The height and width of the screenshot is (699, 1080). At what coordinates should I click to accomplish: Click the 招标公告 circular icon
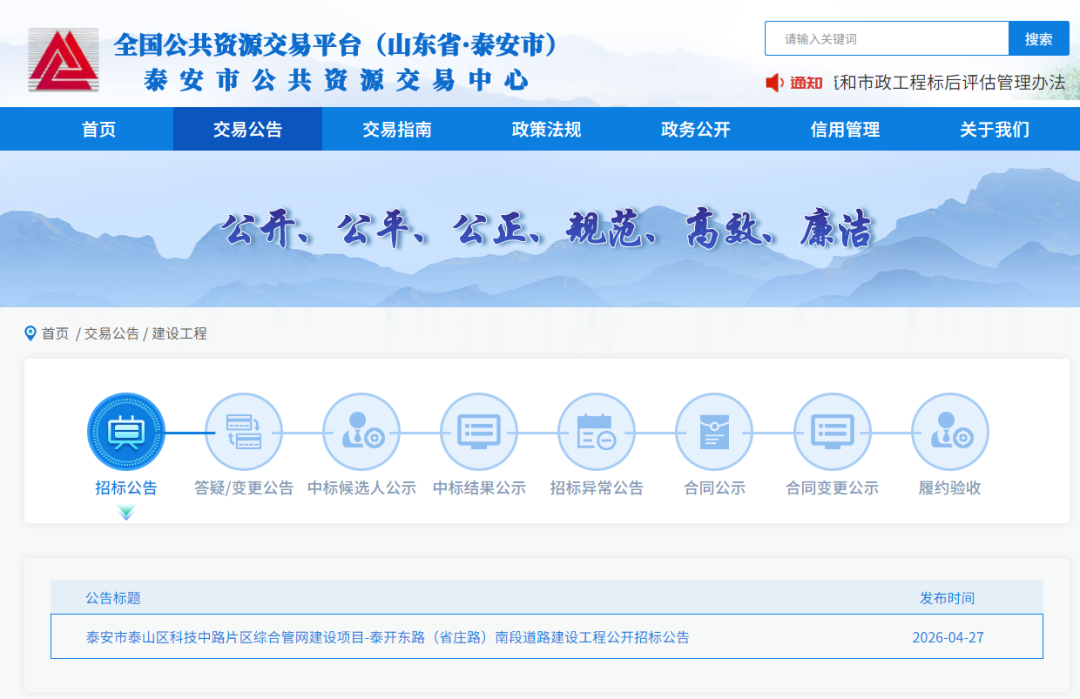coord(126,432)
